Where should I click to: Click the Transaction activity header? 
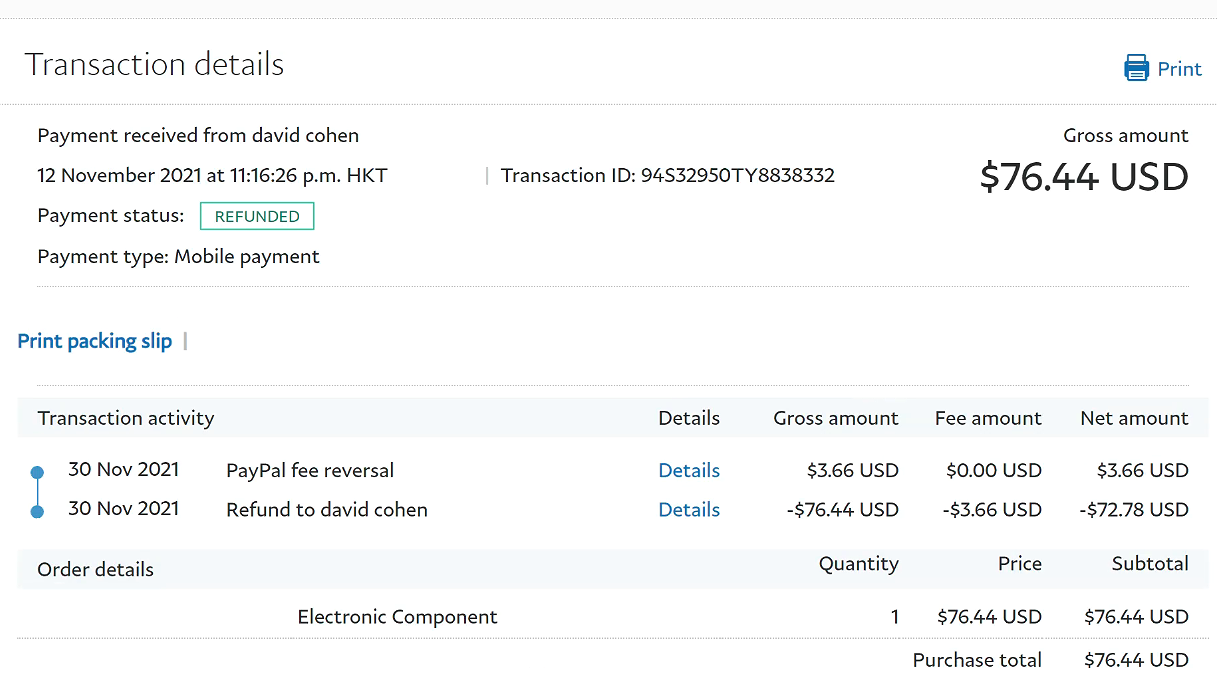click(126, 418)
